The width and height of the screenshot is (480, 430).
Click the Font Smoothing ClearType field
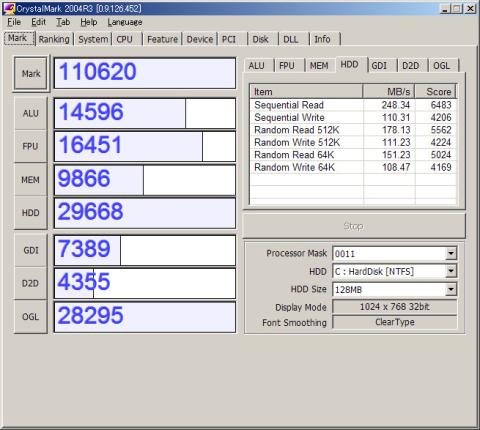coord(395,322)
